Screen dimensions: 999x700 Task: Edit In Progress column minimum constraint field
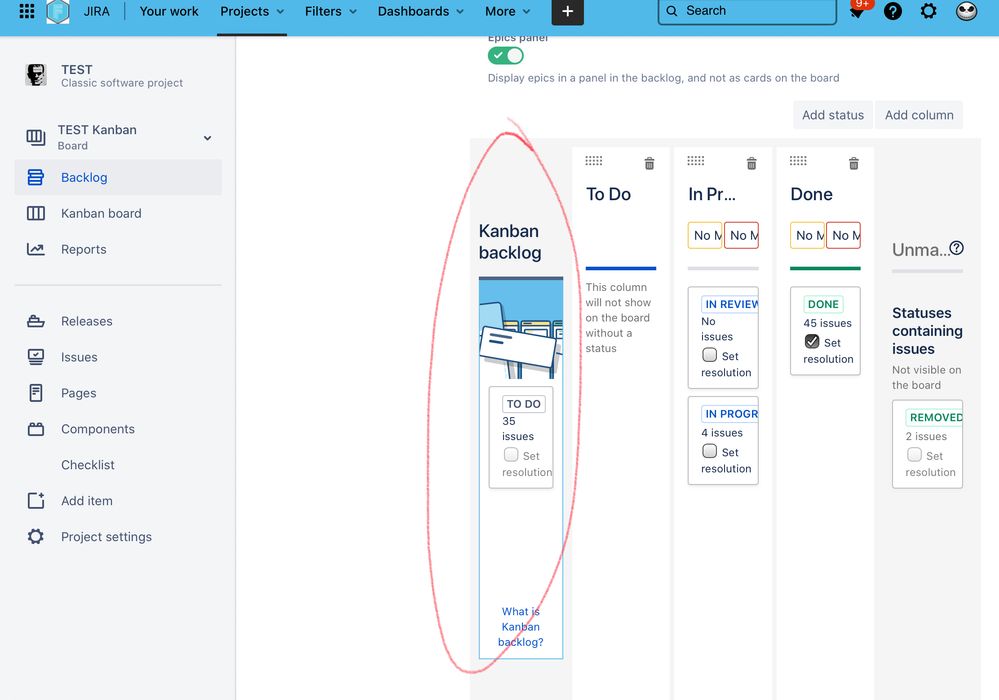click(x=705, y=235)
